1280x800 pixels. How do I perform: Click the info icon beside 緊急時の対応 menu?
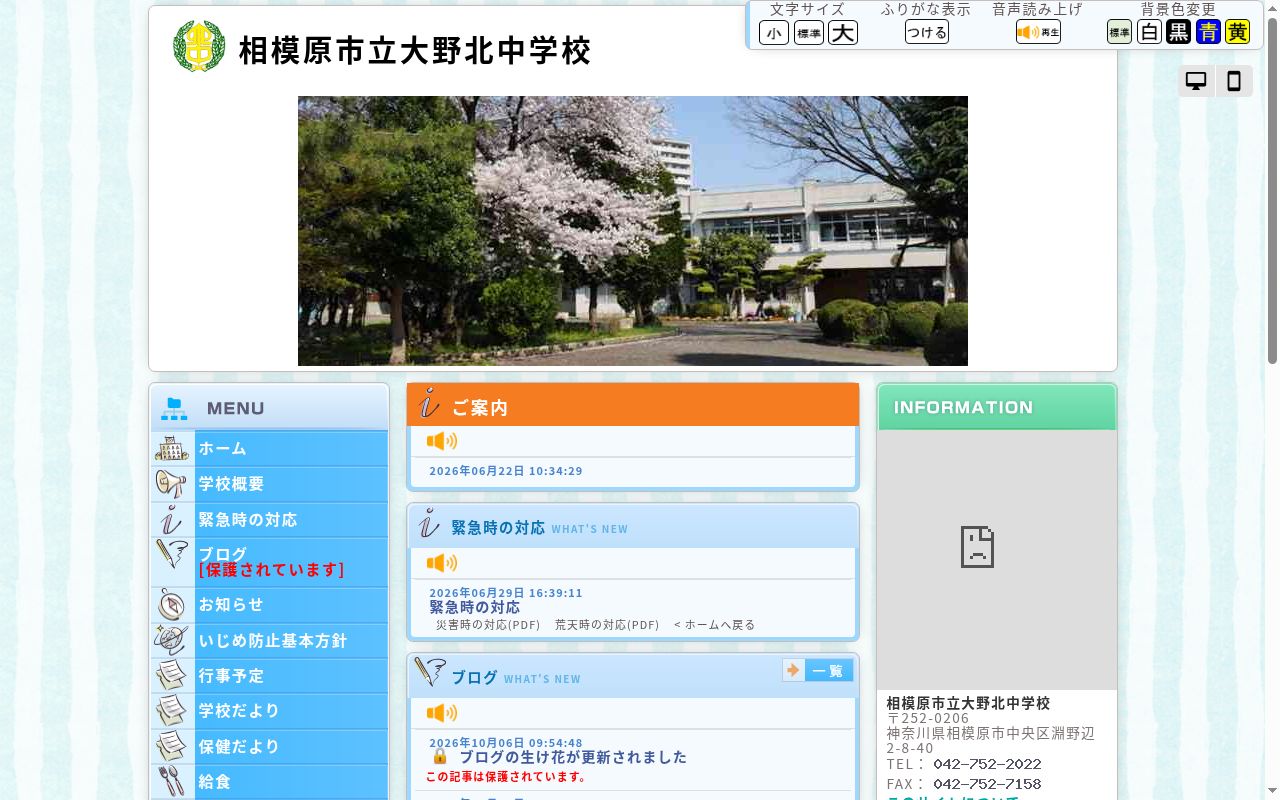point(172,520)
